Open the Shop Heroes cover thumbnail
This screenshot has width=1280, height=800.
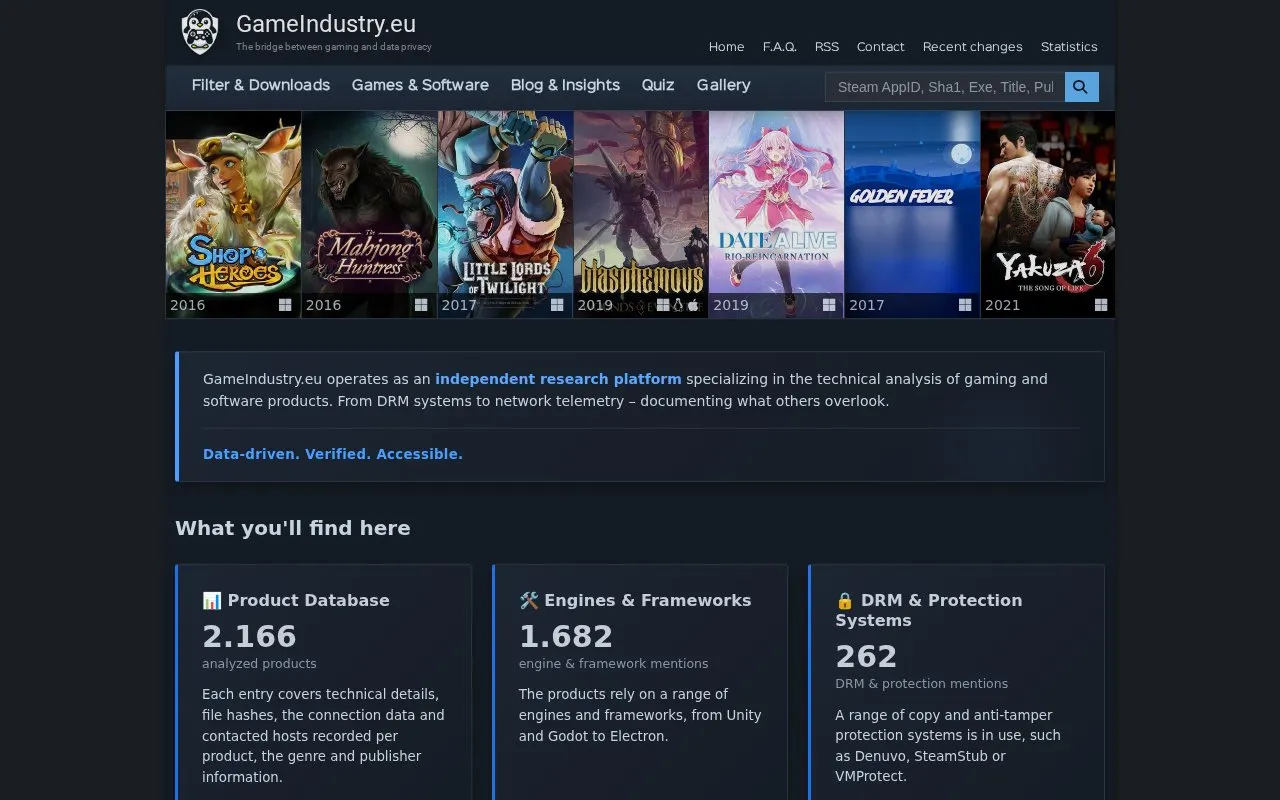coord(233,214)
